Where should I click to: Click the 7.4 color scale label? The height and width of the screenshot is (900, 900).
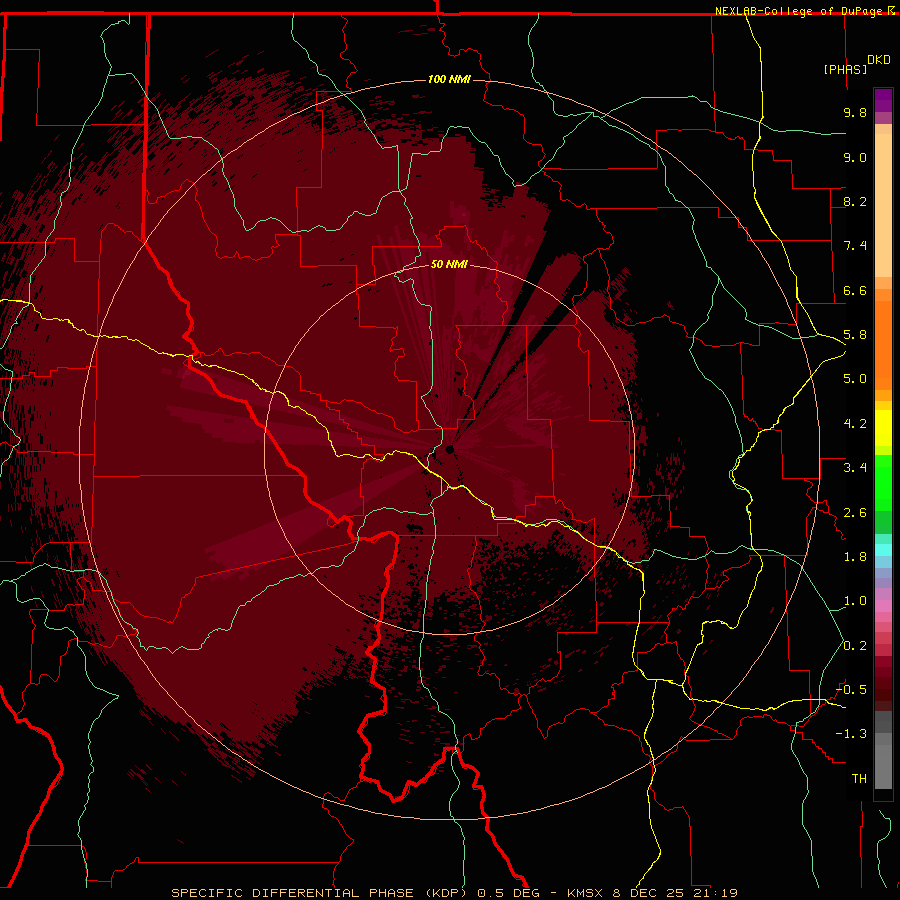coord(855,246)
